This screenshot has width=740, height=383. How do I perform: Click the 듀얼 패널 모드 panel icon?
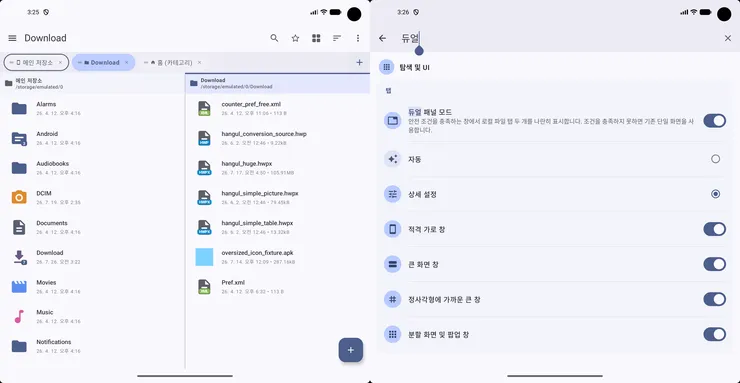392,121
